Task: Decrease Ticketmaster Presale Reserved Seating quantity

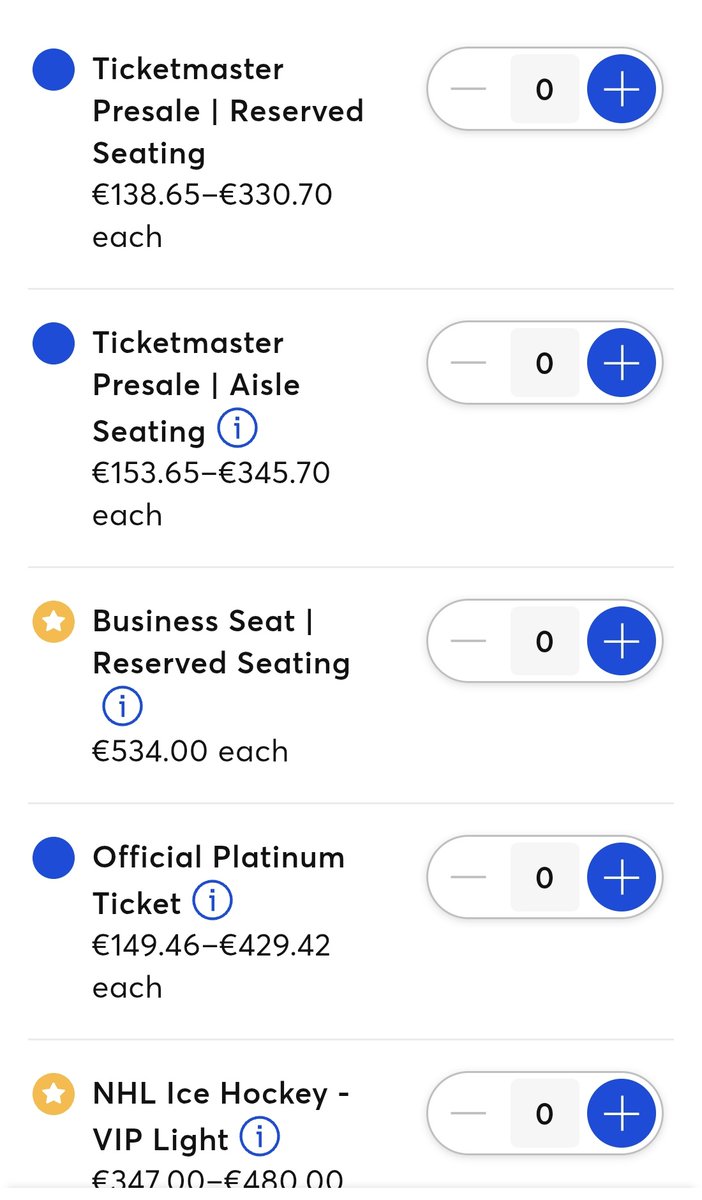Action: tap(468, 89)
